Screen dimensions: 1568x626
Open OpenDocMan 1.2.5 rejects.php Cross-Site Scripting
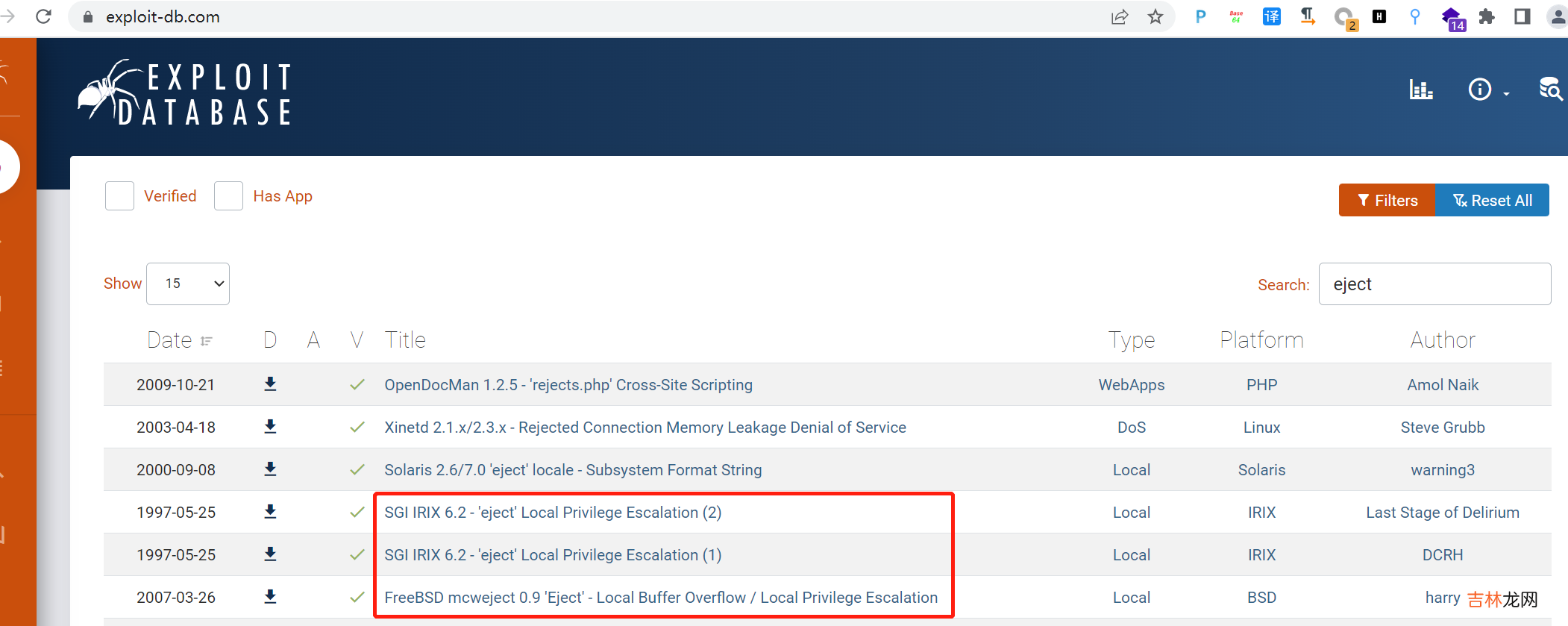pos(568,385)
